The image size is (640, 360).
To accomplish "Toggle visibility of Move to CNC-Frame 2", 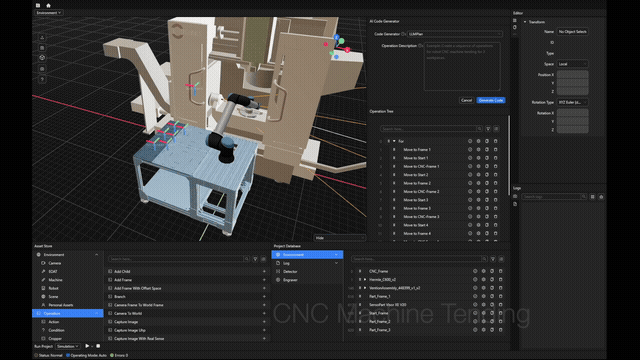I will coord(470,191).
